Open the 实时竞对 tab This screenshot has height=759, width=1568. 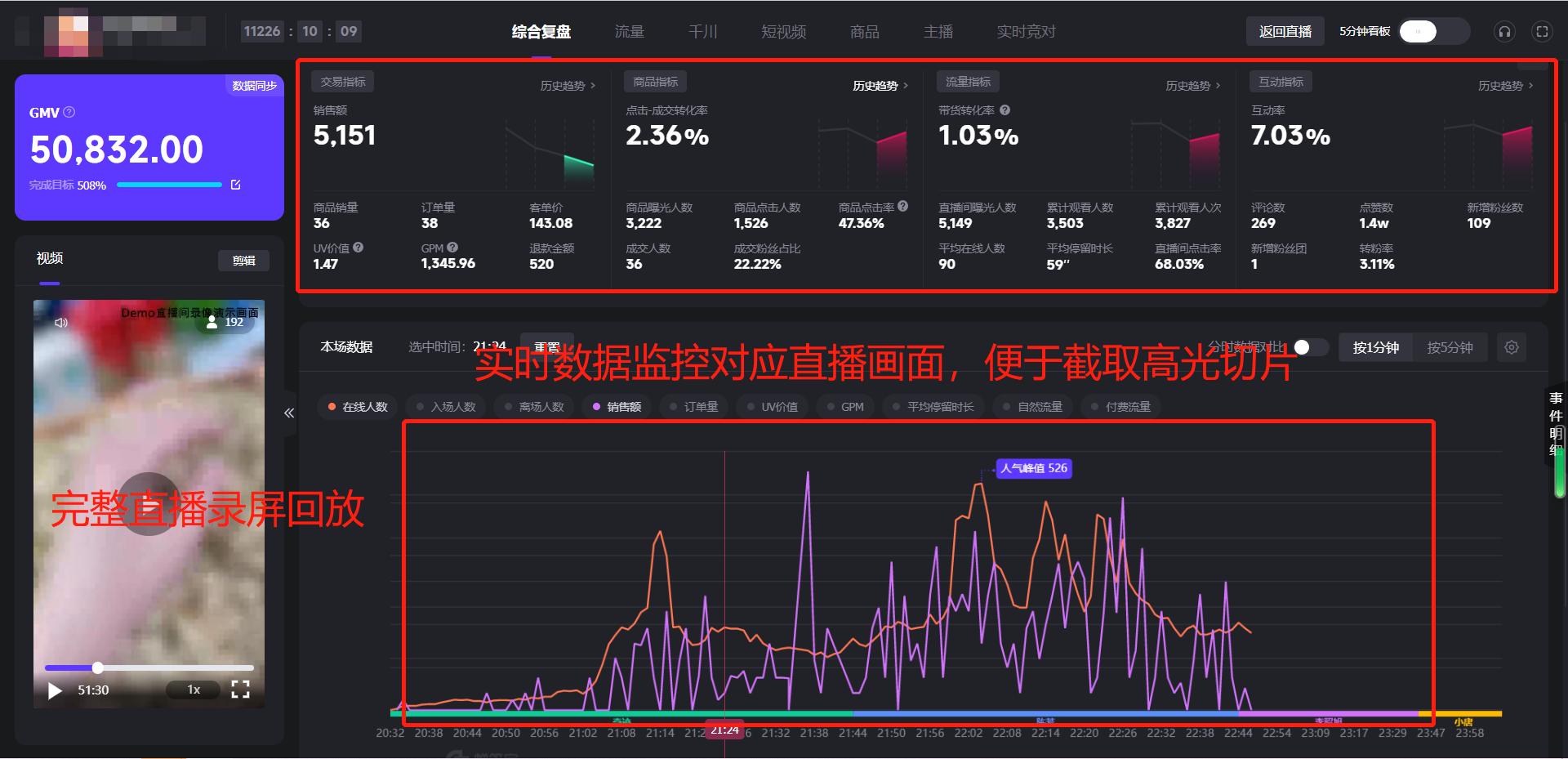pos(1026,31)
